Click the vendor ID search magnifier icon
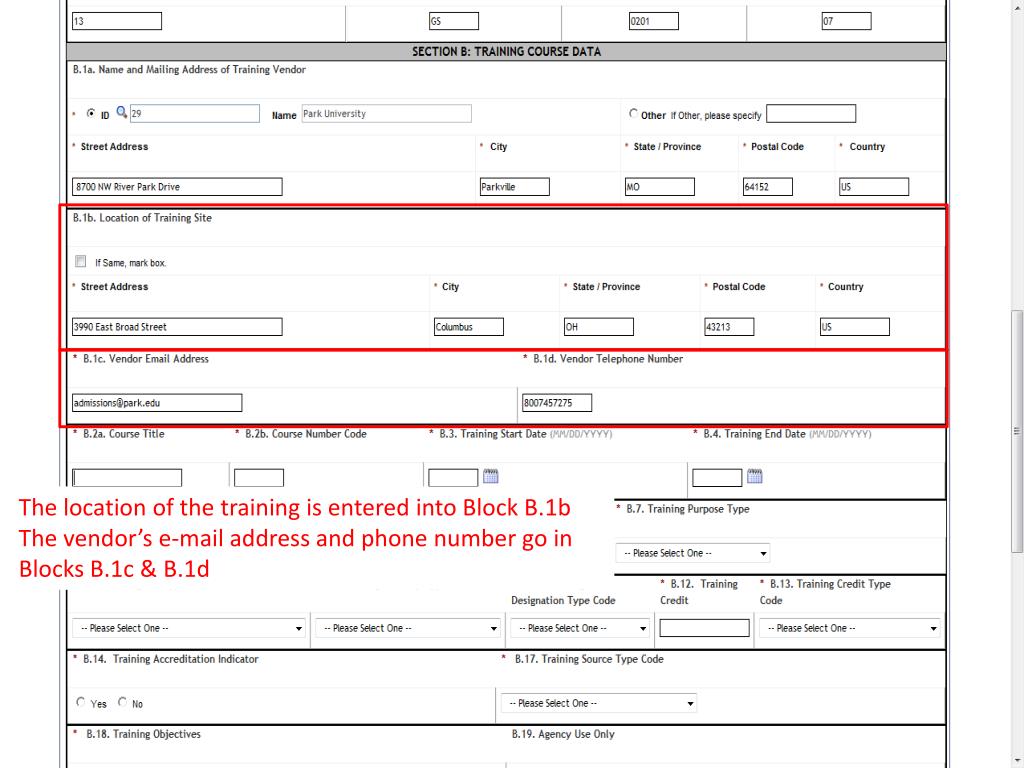The height and width of the screenshot is (768, 1024). 121,112
